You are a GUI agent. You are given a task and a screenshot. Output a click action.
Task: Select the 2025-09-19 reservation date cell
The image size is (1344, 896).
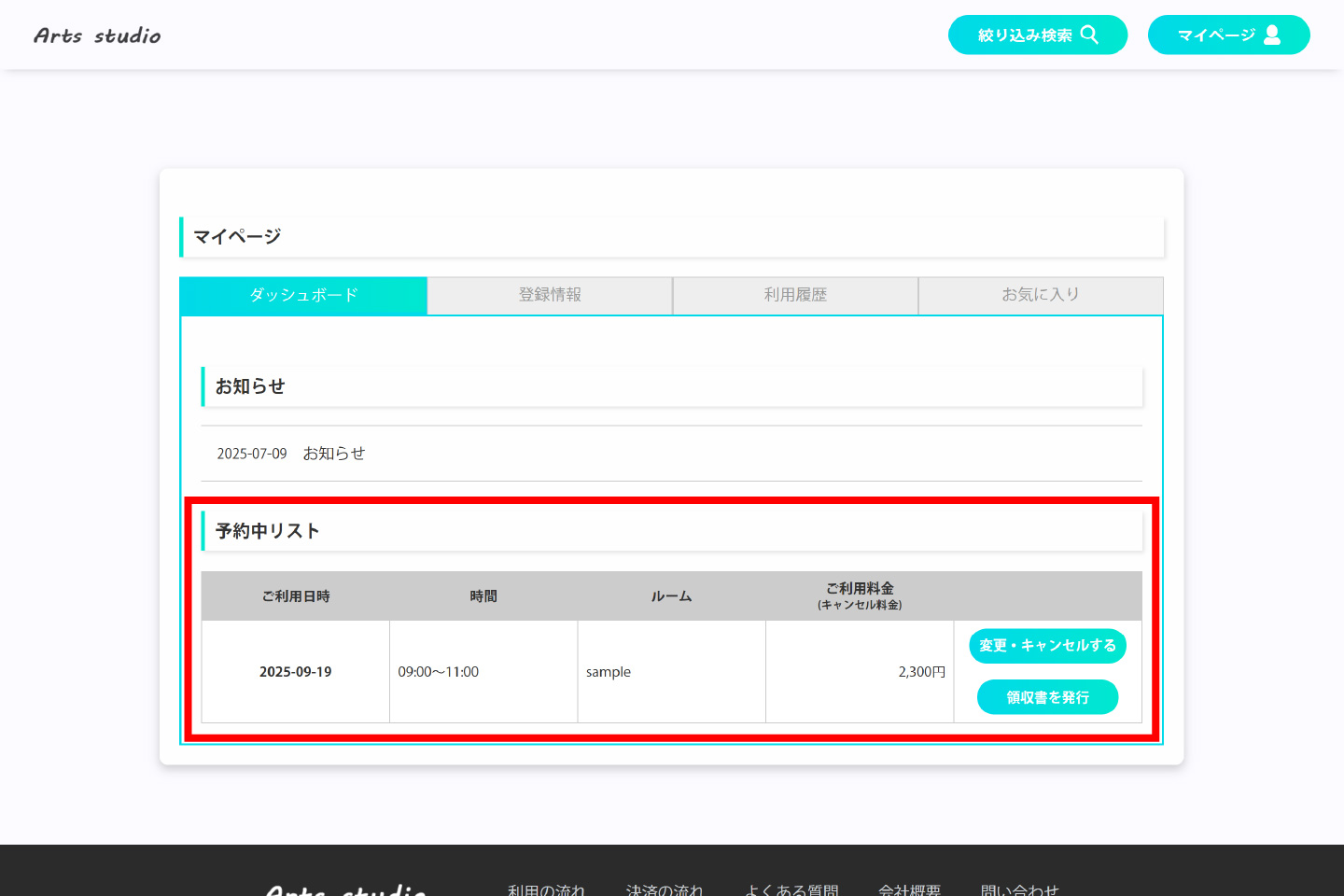coord(295,672)
